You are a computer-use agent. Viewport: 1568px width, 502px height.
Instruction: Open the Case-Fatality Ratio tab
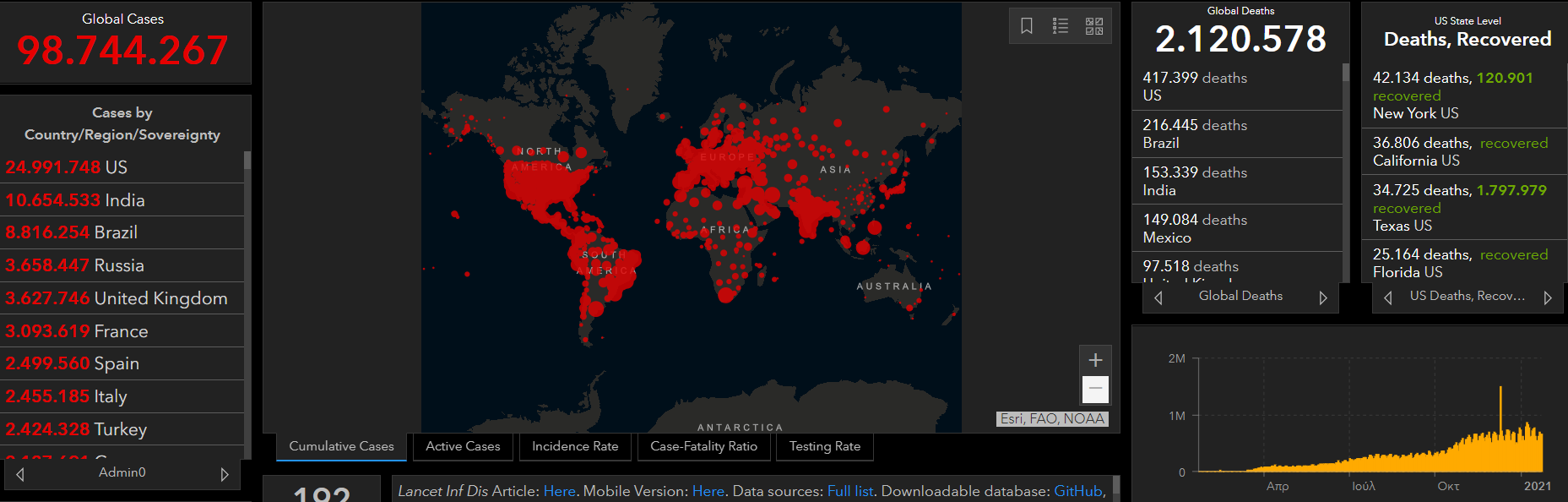tap(703, 446)
